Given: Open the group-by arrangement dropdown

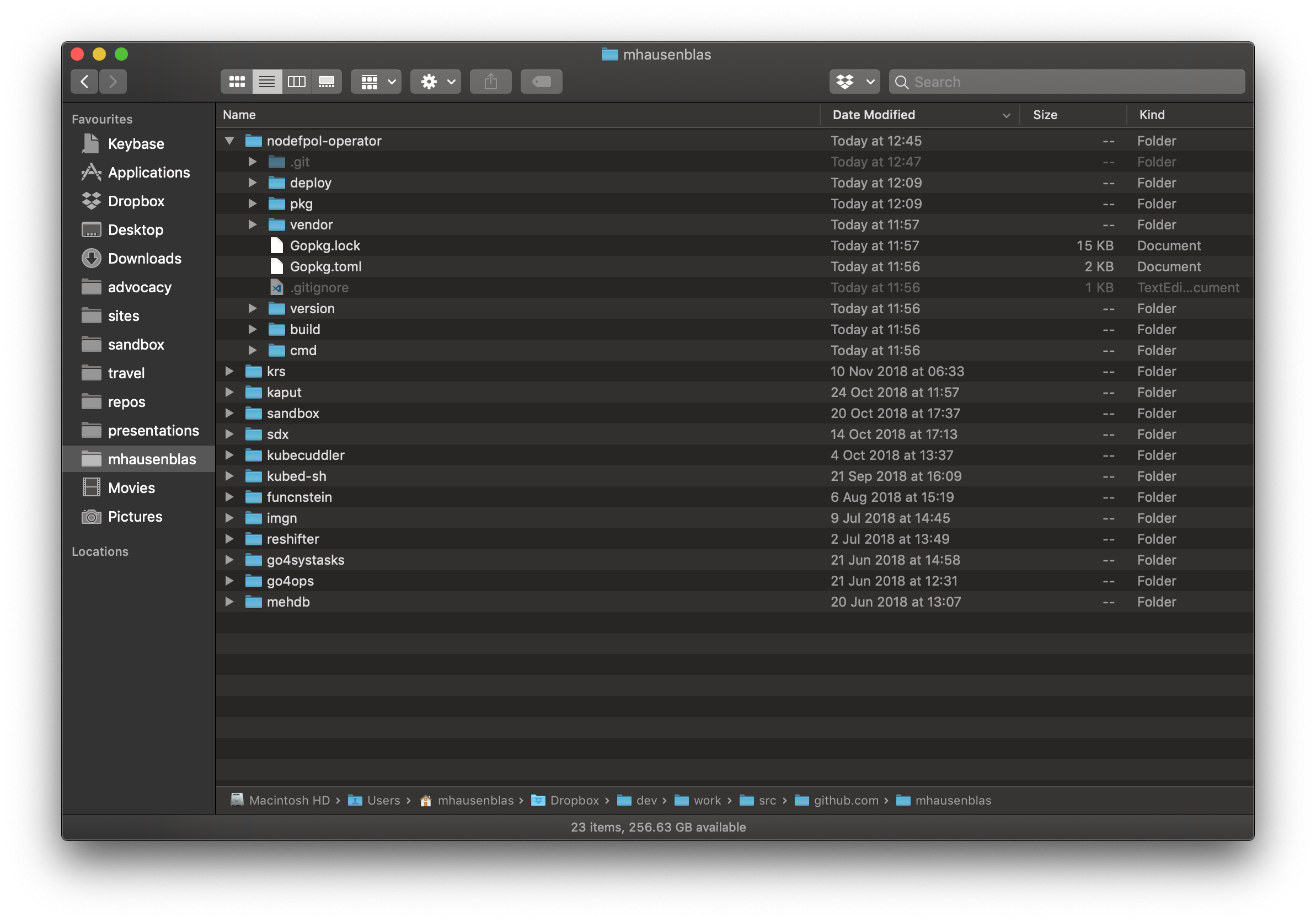Looking at the screenshot, I should click(376, 82).
